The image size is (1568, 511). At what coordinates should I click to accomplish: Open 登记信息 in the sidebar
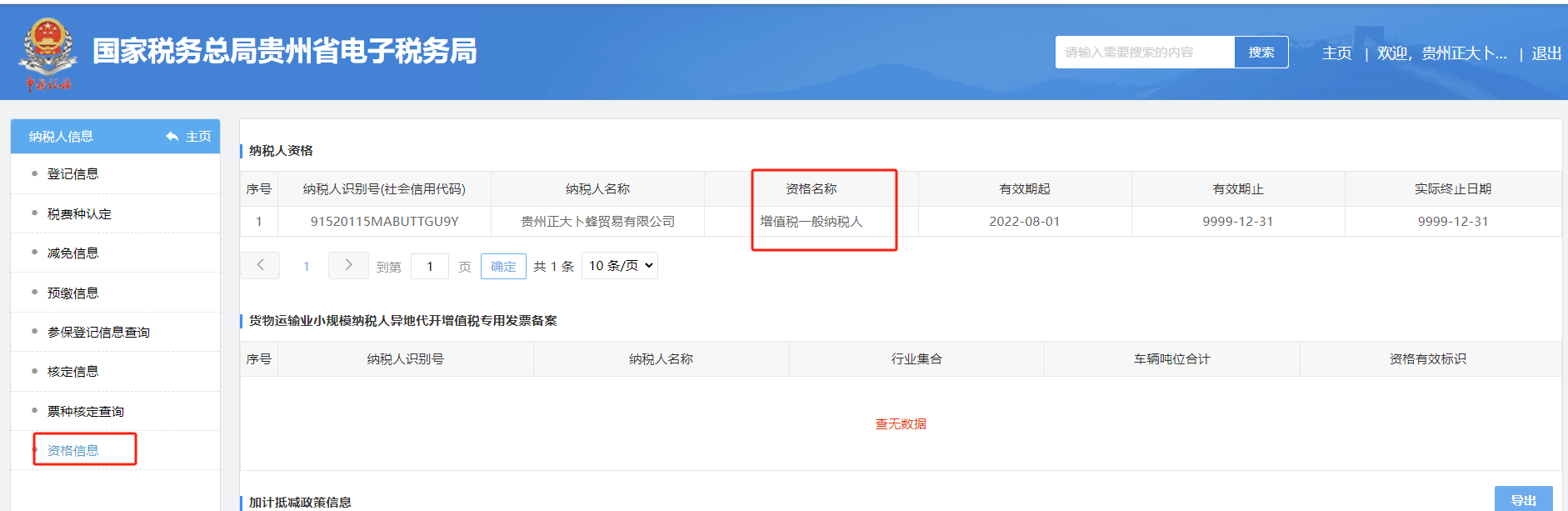pyautogui.click(x=73, y=174)
